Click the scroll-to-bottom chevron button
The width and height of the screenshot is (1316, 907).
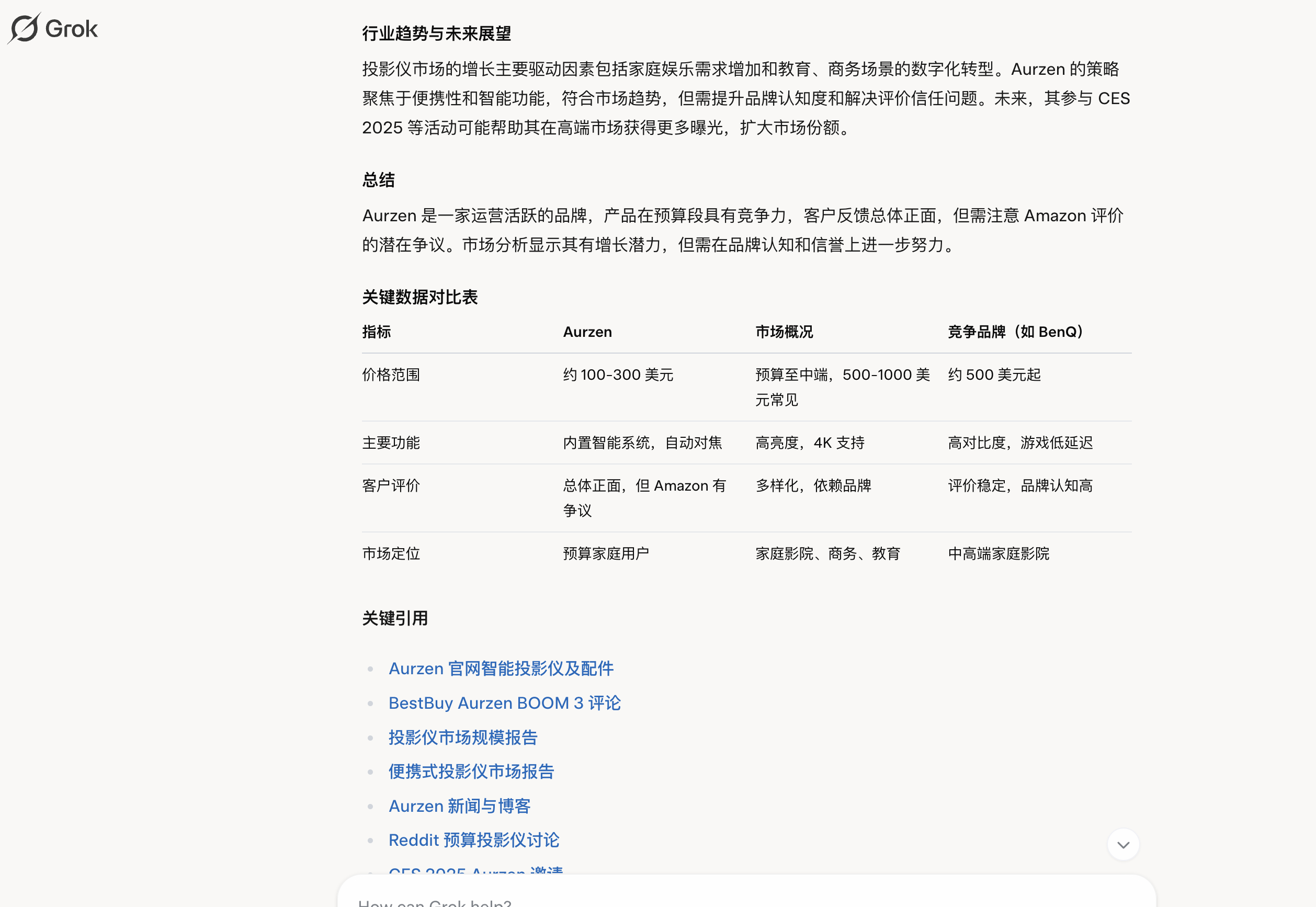click(1123, 844)
